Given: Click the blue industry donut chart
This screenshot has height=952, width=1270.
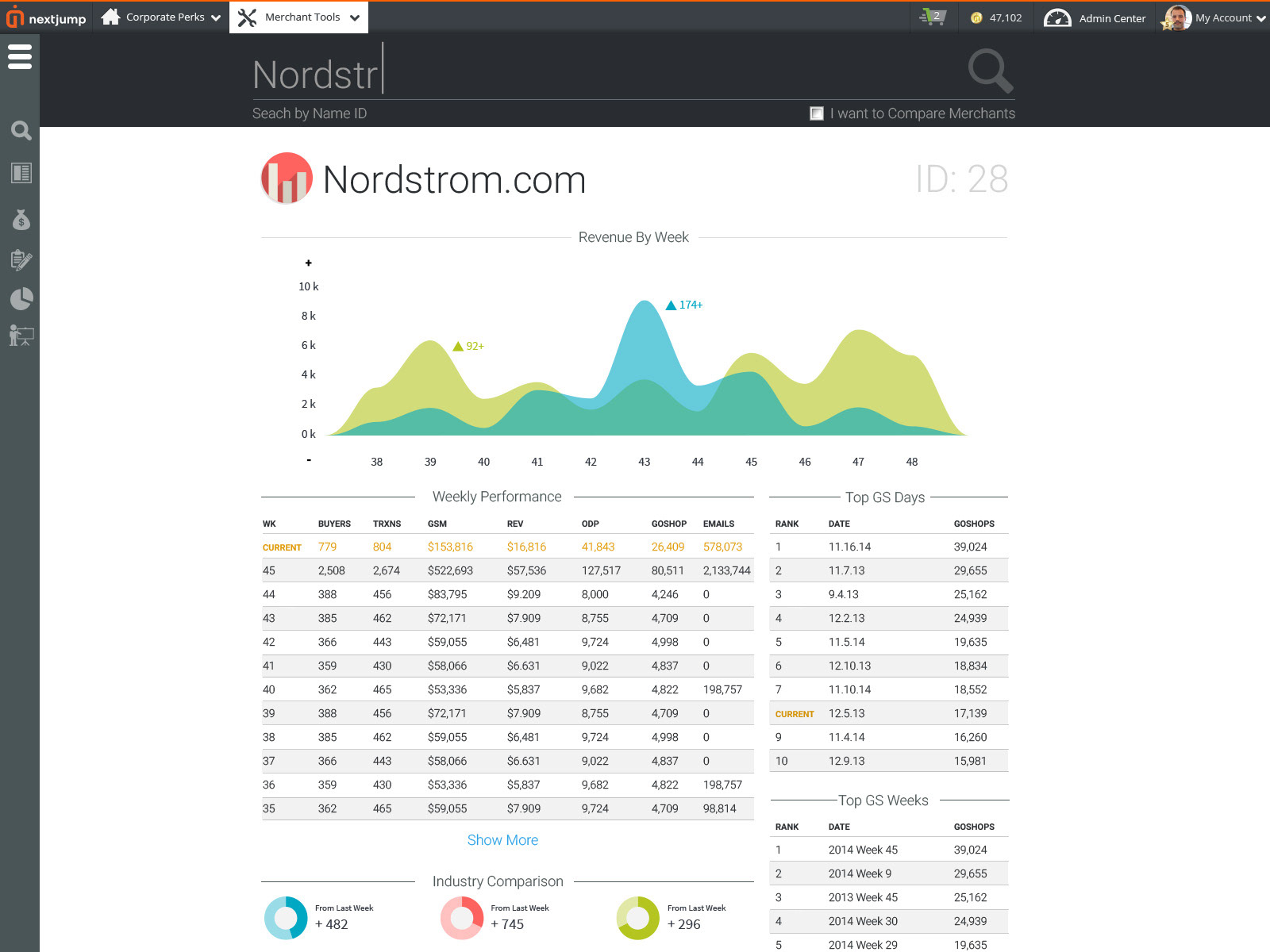Looking at the screenshot, I should tap(286, 918).
